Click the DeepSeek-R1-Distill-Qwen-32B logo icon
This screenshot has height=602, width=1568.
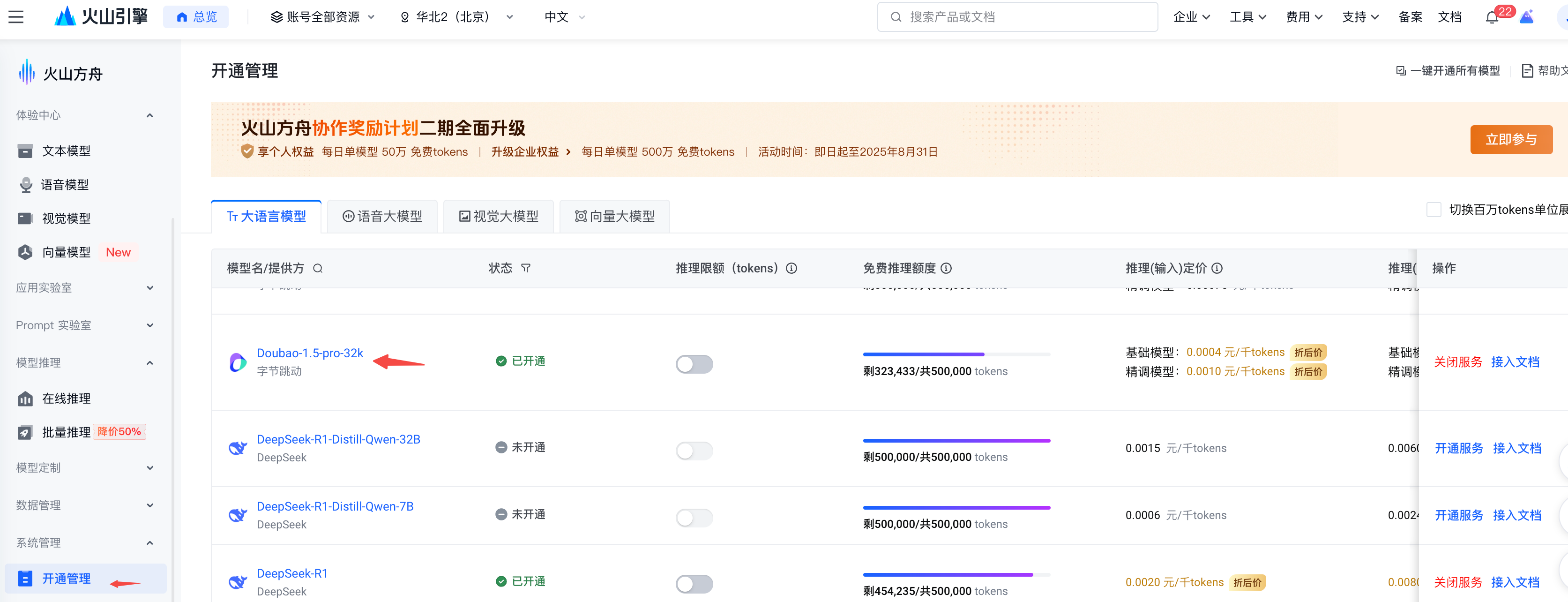238,448
